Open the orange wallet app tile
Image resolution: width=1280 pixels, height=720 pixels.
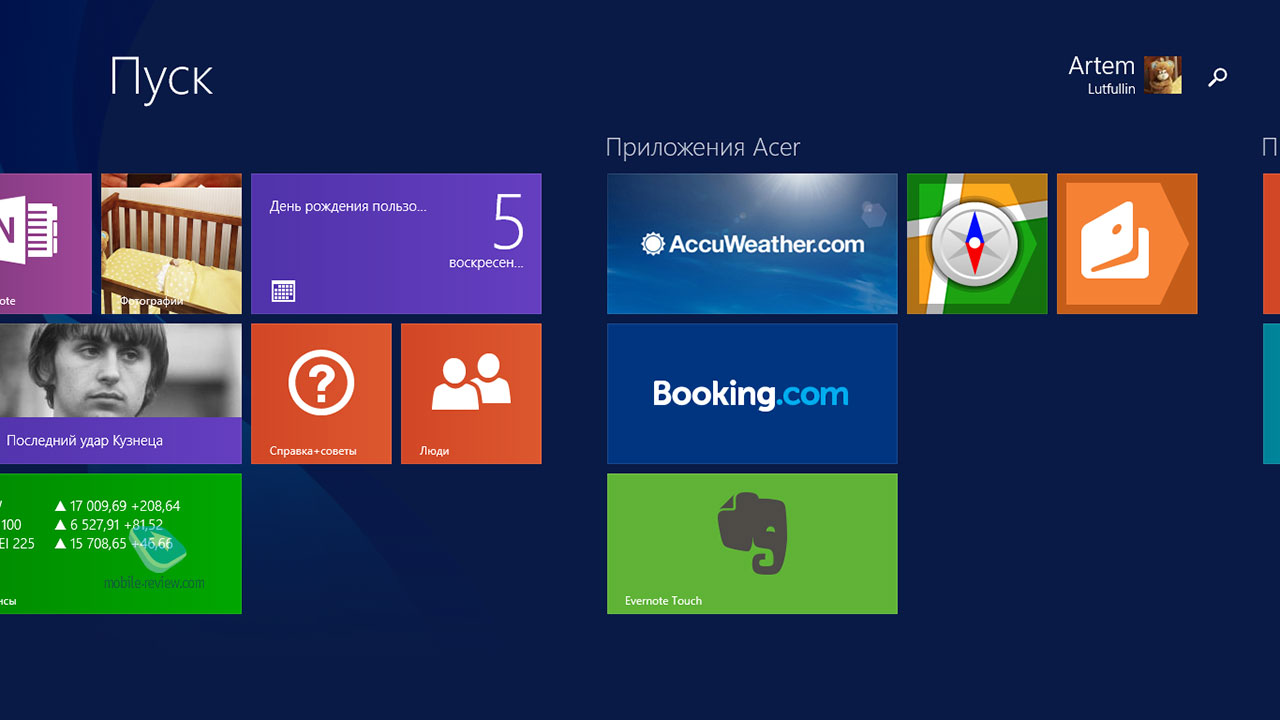tap(1127, 244)
